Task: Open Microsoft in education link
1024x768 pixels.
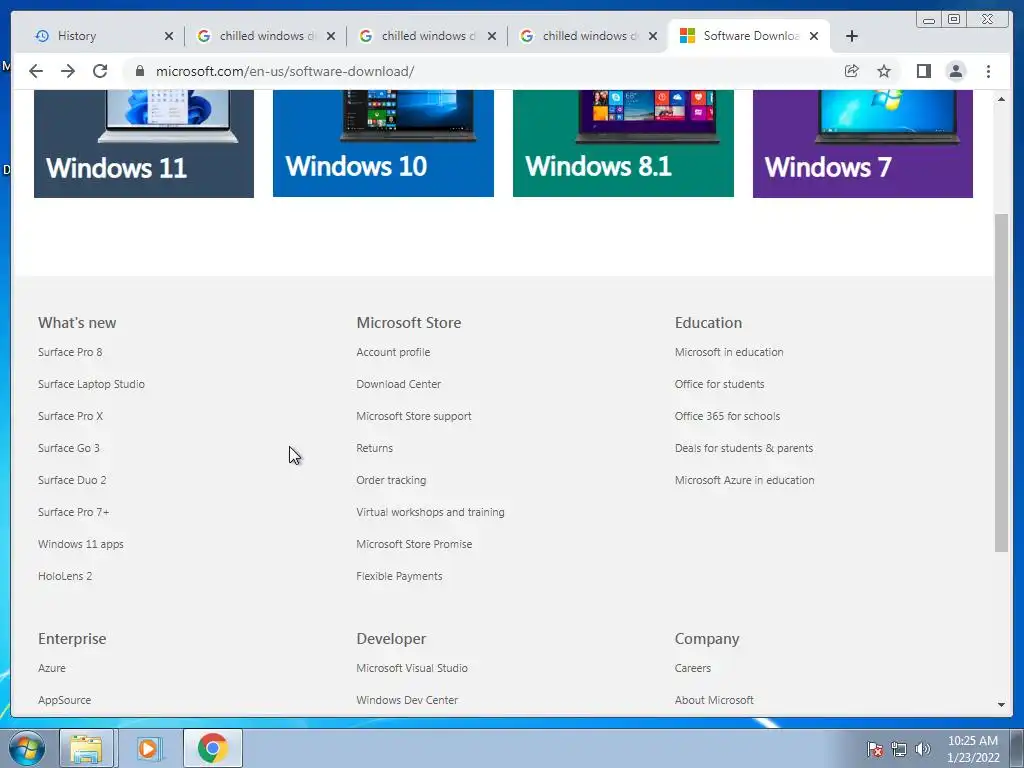Action: [729, 352]
